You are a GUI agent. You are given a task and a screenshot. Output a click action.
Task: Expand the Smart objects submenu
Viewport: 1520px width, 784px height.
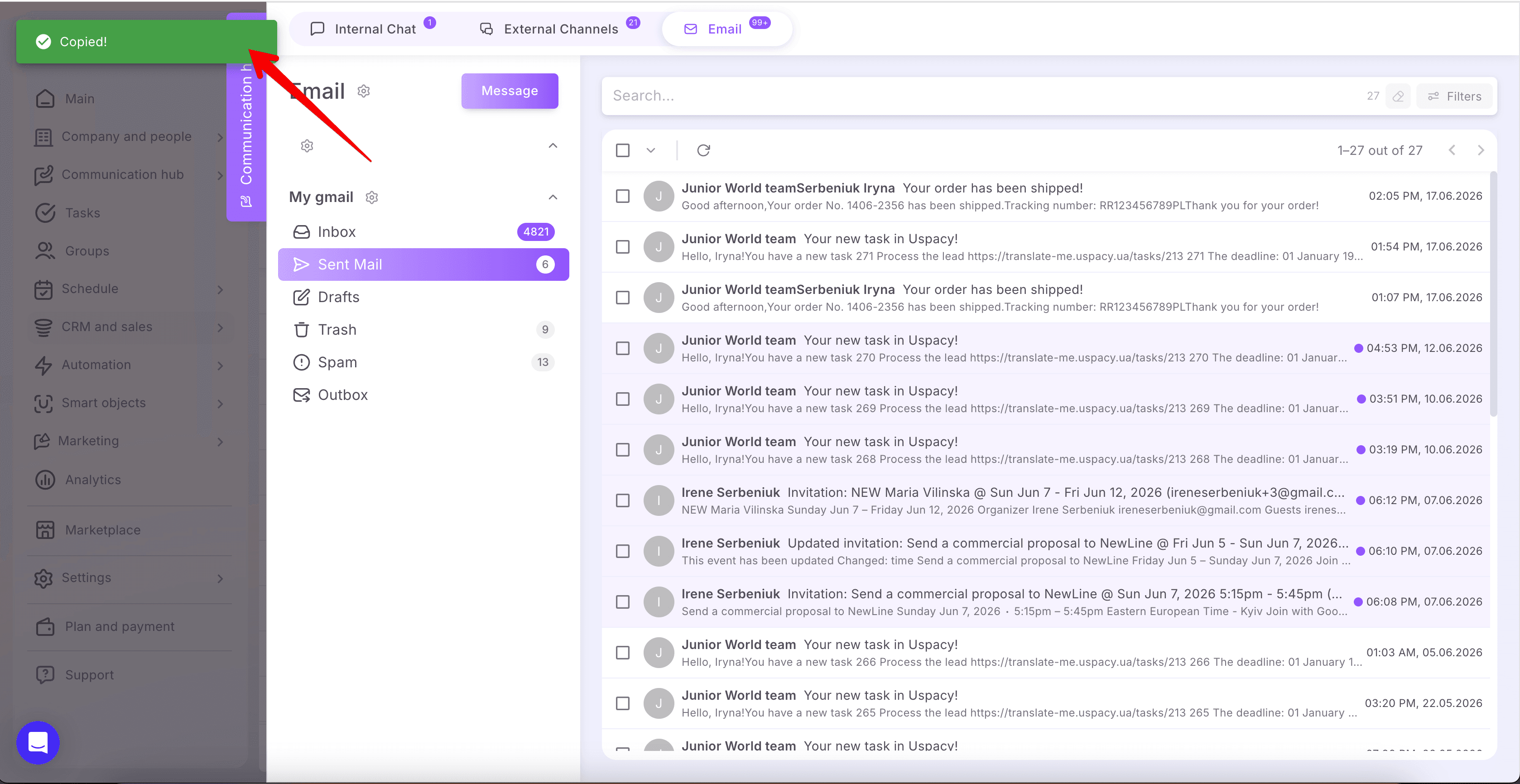pyautogui.click(x=220, y=404)
